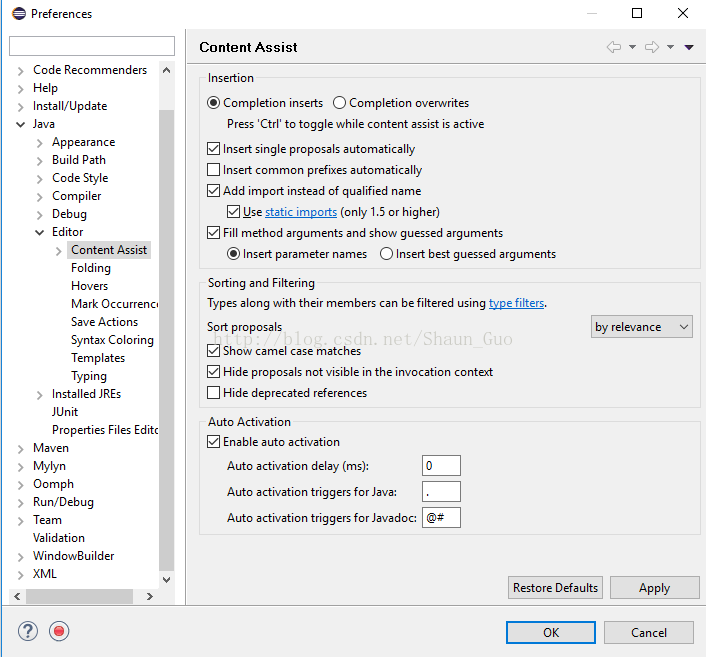Viewport: 706px width, 657px height.
Task: Select Templates in the Editor tree
Action: click(98, 358)
